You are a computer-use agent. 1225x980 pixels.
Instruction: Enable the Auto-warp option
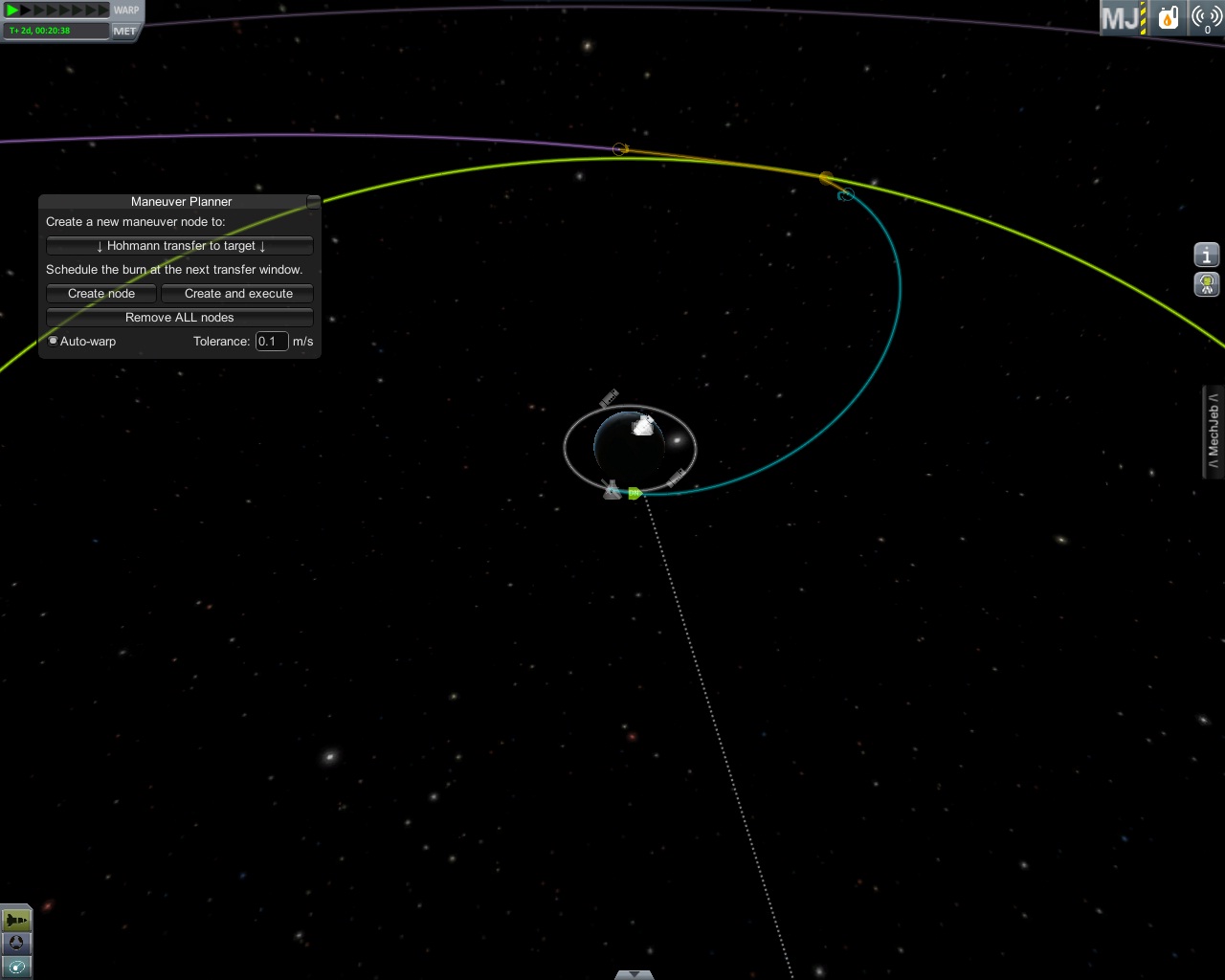pyautogui.click(x=54, y=341)
